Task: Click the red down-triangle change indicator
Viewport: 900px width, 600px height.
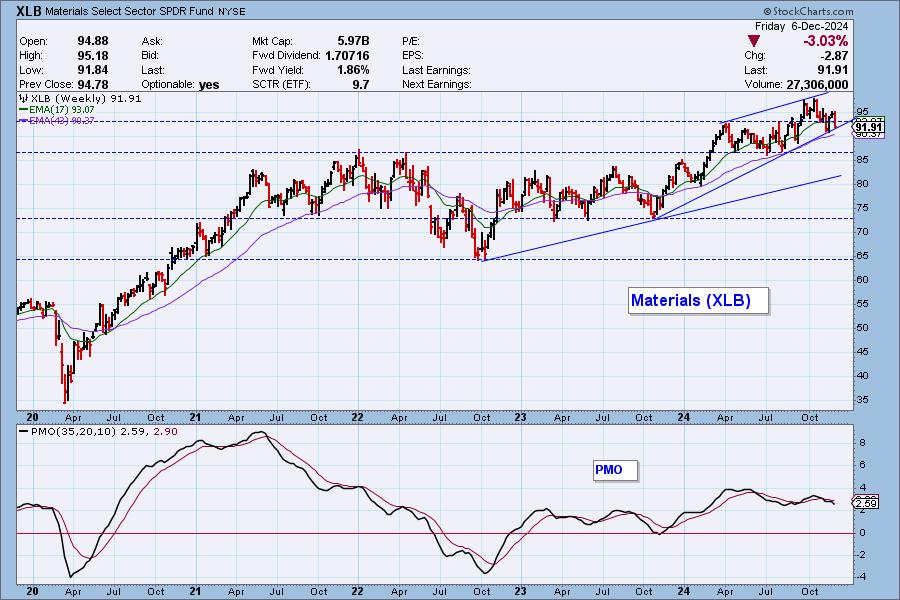Action: click(x=754, y=41)
